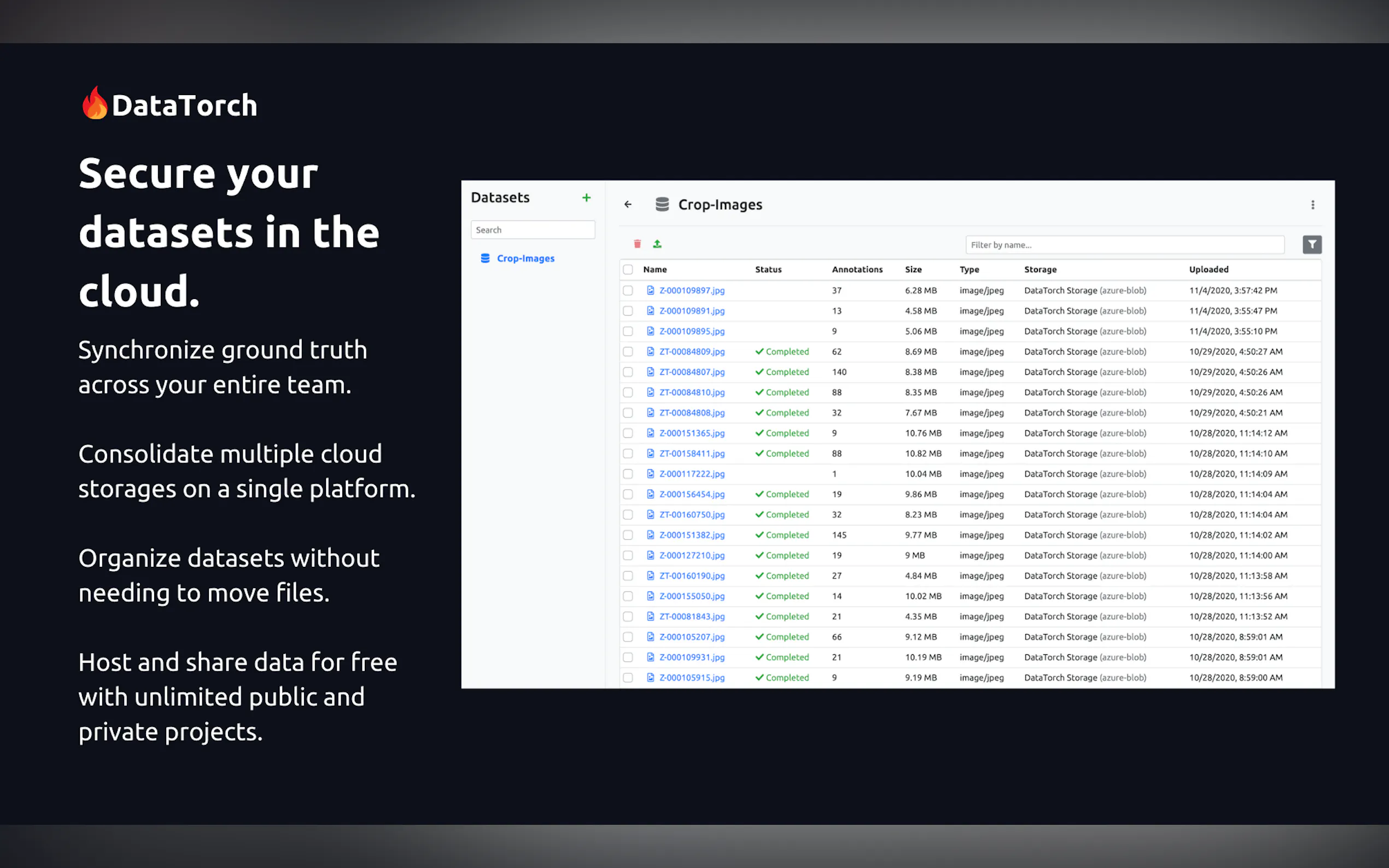Image resolution: width=1389 pixels, height=868 pixels.
Task: Click size value 9 MB
Action: [x=915, y=555]
